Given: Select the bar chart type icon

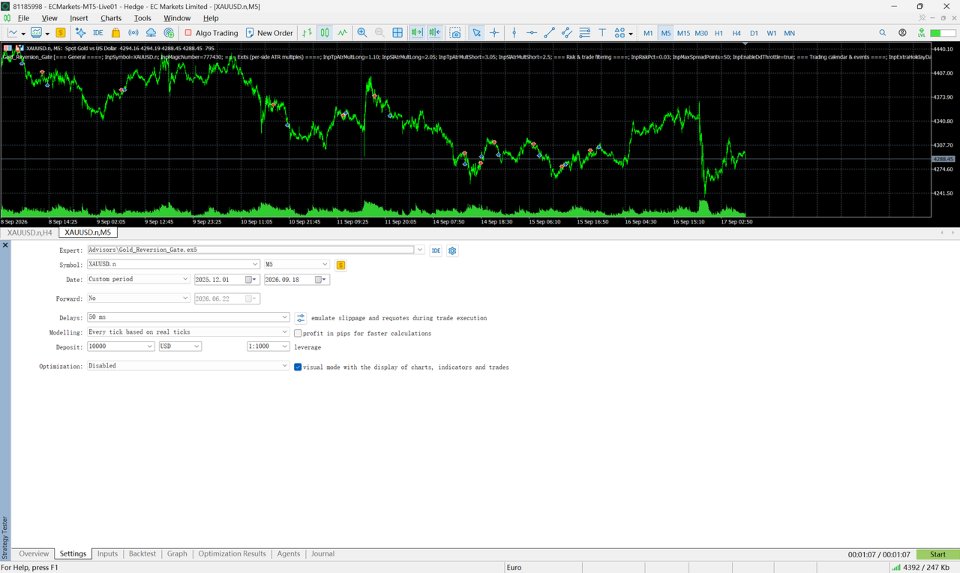Looking at the screenshot, I should pyautogui.click(x=307, y=33).
